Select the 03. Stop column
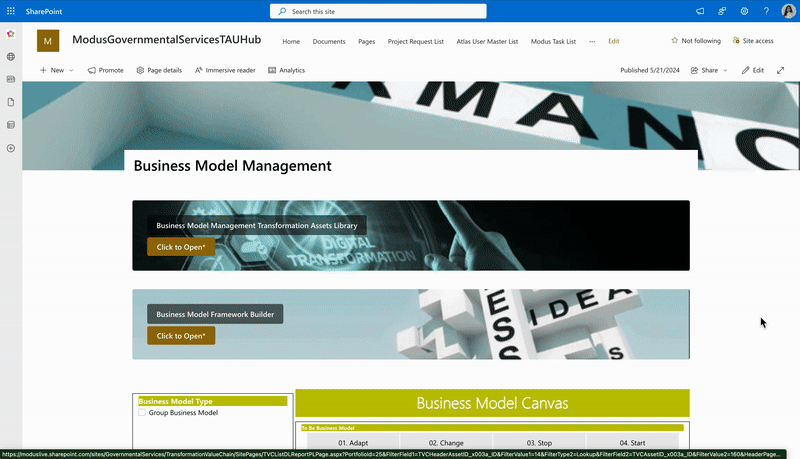 (x=539, y=443)
